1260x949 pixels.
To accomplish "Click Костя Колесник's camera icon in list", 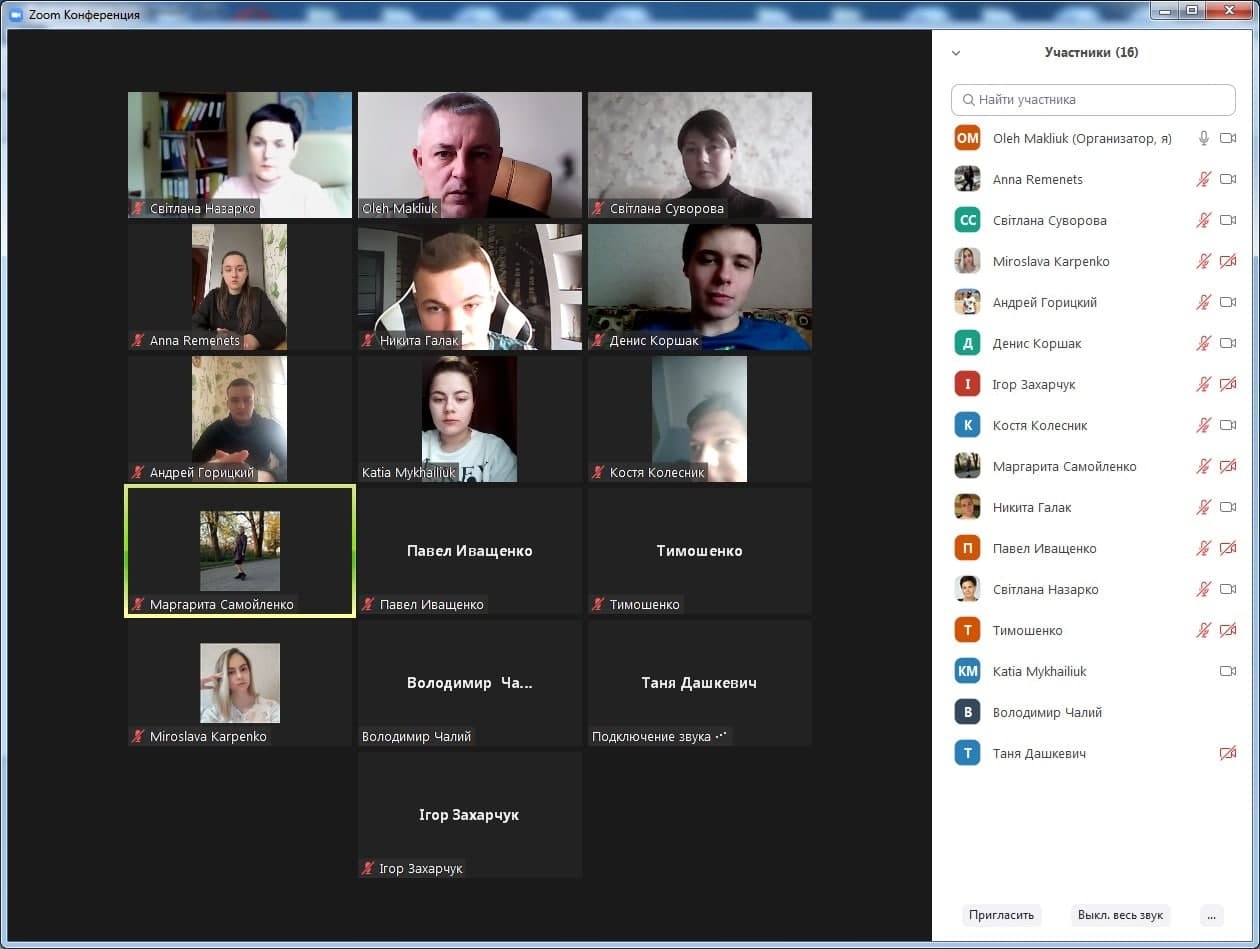I will (x=1228, y=425).
